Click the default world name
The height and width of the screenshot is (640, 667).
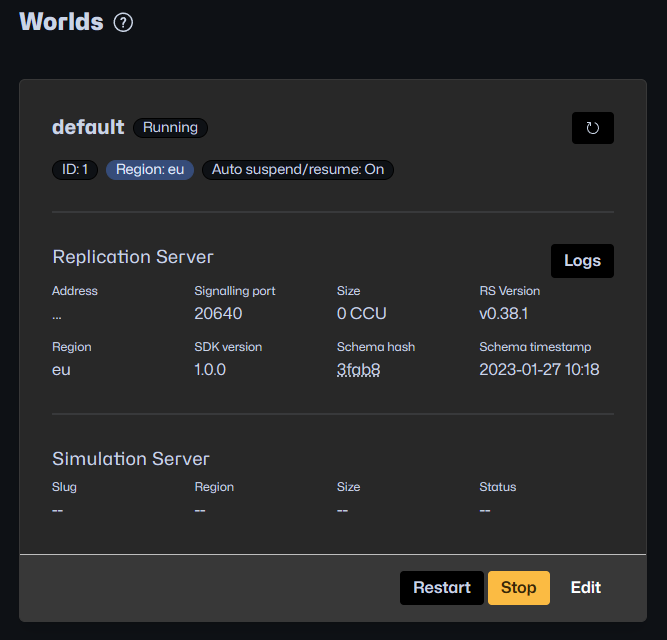point(88,128)
